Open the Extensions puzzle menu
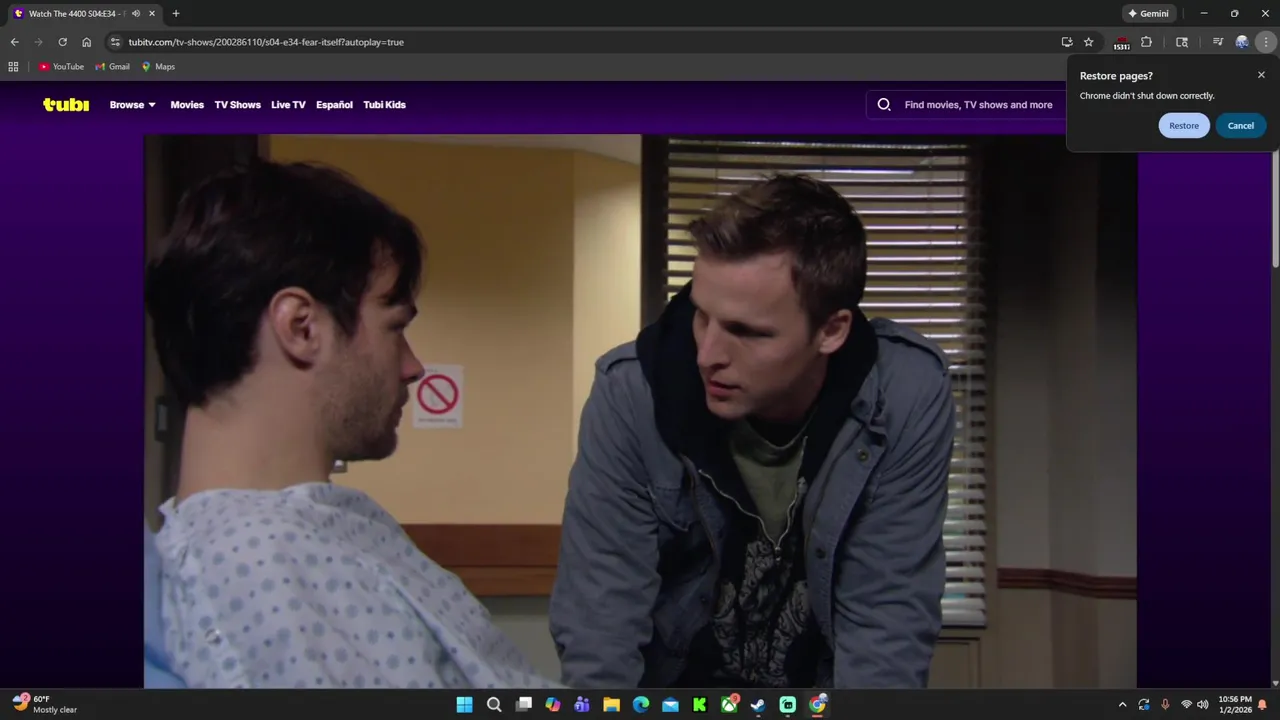The width and height of the screenshot is (1280, 720). point(1146,42)
